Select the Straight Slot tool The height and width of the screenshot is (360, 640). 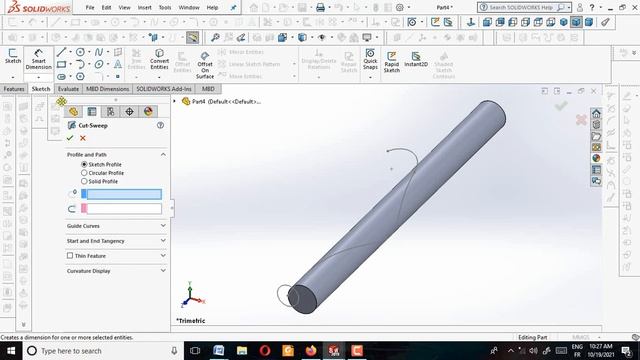pos(62,76)
